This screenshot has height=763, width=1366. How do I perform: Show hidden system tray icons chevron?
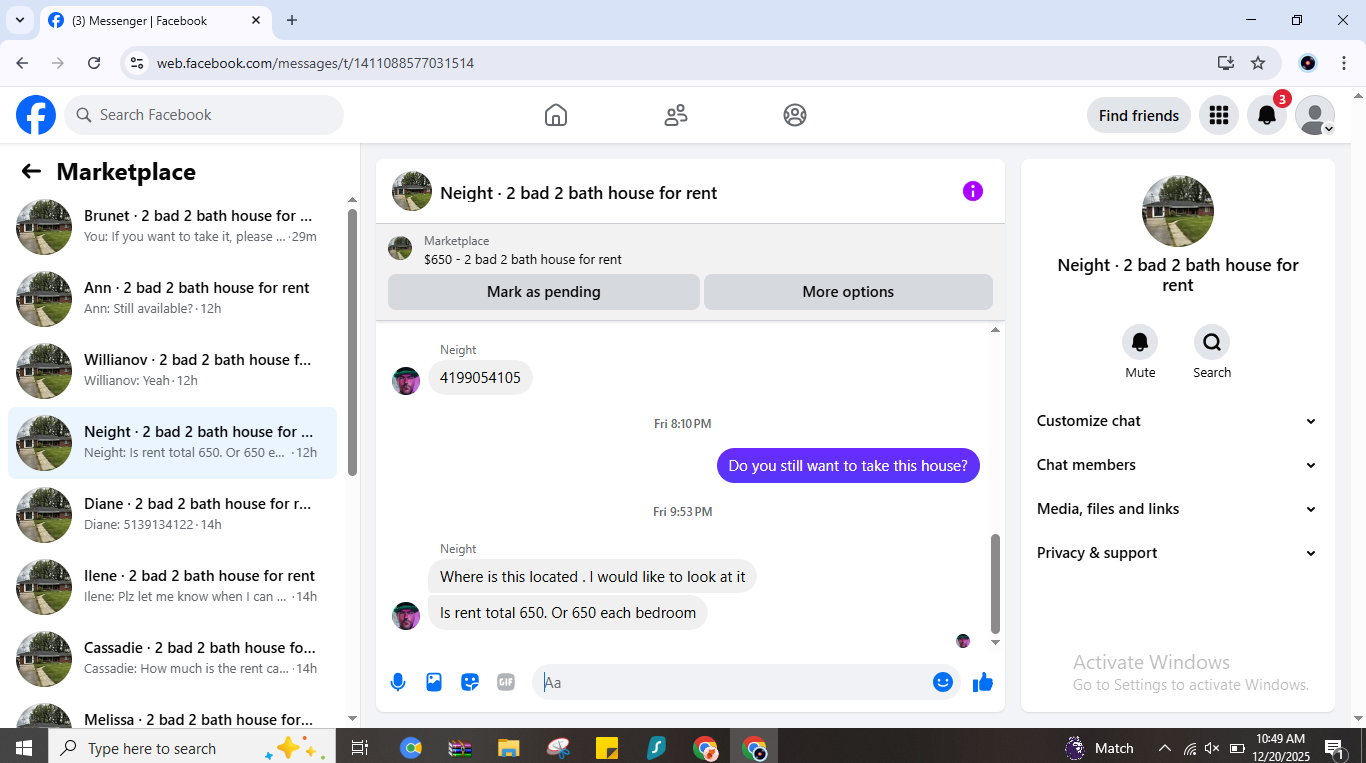1165,748
